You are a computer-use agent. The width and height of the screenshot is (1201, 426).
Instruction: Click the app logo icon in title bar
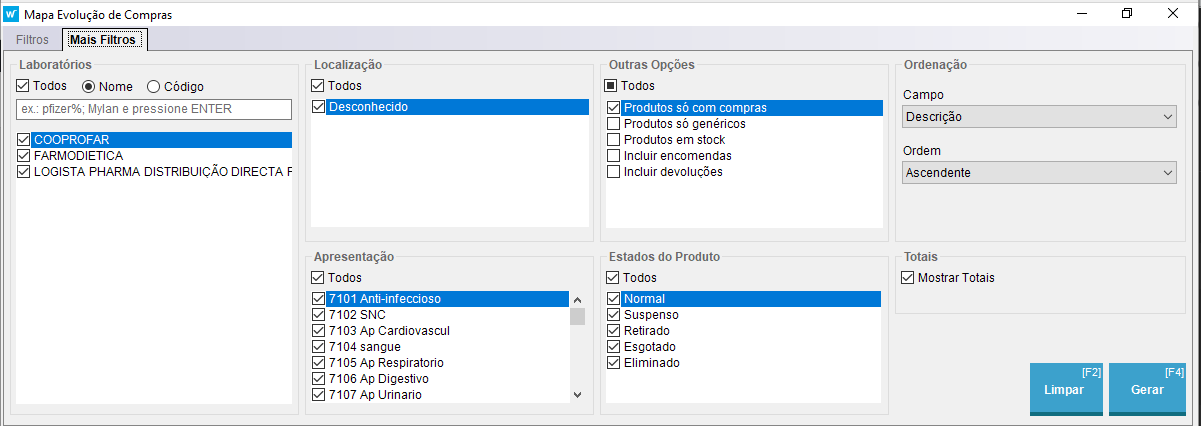(12, 14)
